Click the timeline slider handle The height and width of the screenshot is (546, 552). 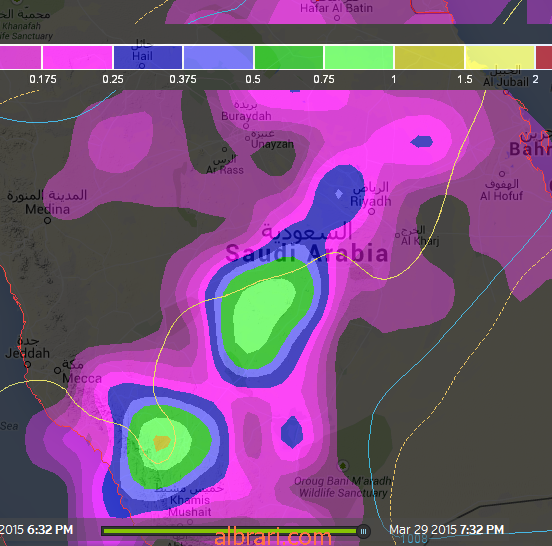[363, 531]
